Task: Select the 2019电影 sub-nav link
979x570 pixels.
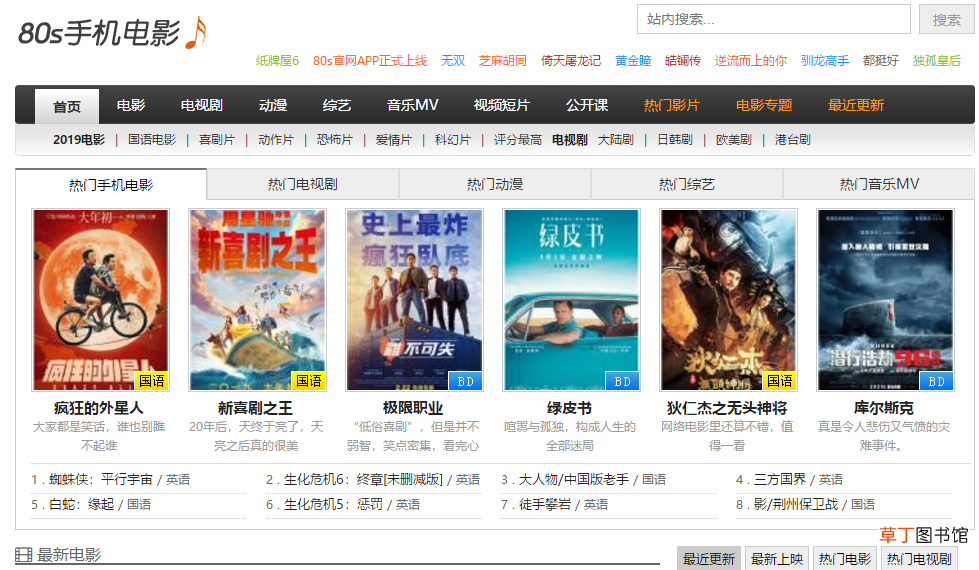Action: click(x=79, y=140)
